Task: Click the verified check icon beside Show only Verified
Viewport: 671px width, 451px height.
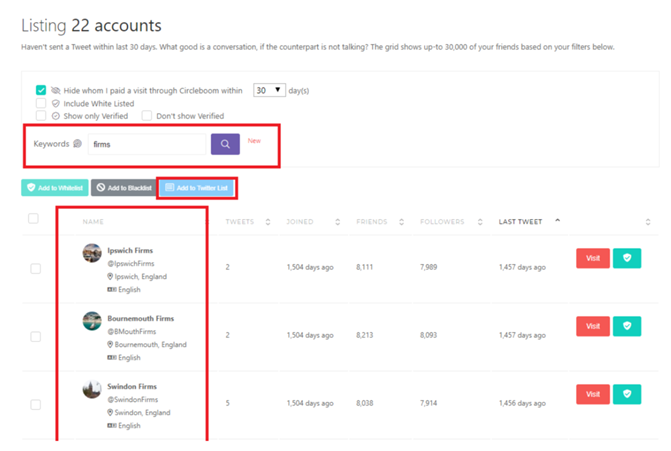Action: 56,116
